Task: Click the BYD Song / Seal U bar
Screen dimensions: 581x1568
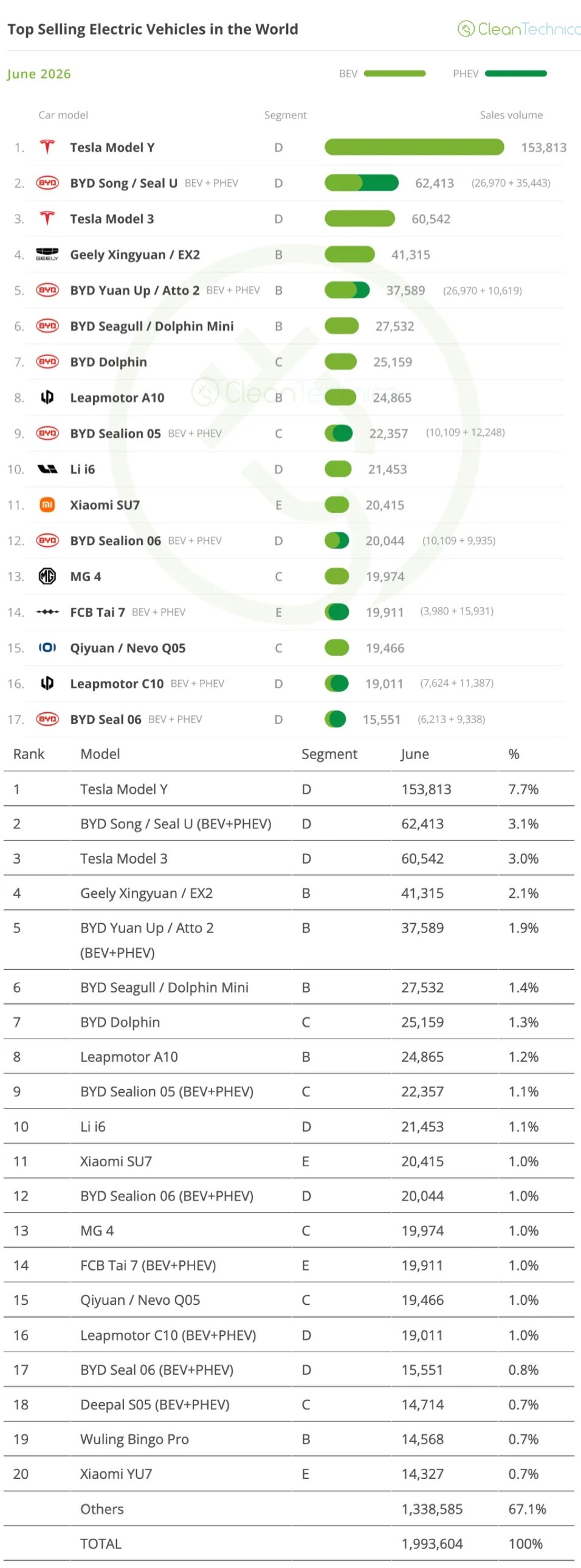Action: point(362,182)
